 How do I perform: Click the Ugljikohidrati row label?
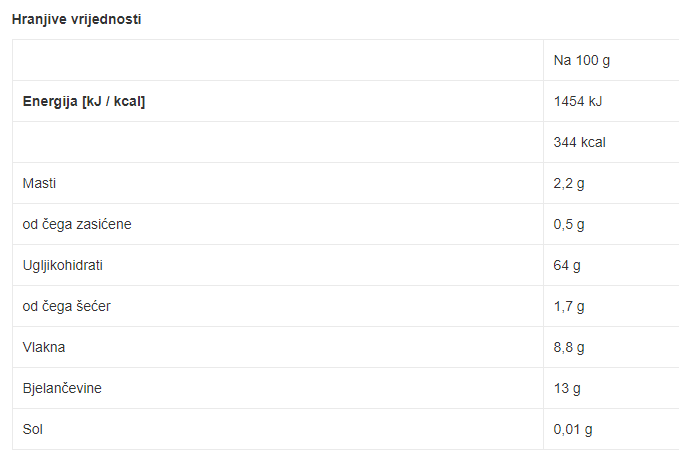pos(62,265)
